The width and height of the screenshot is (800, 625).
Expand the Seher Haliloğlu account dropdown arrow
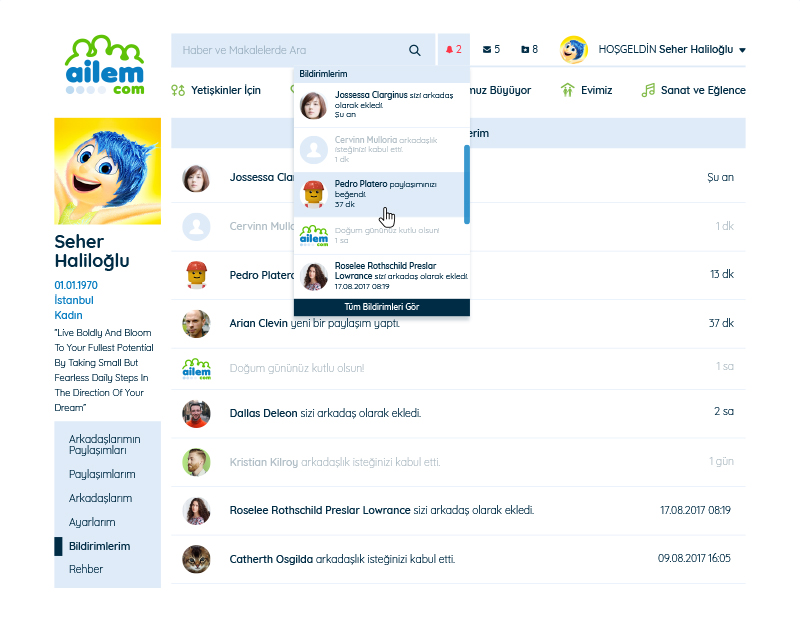click(743, 50)
